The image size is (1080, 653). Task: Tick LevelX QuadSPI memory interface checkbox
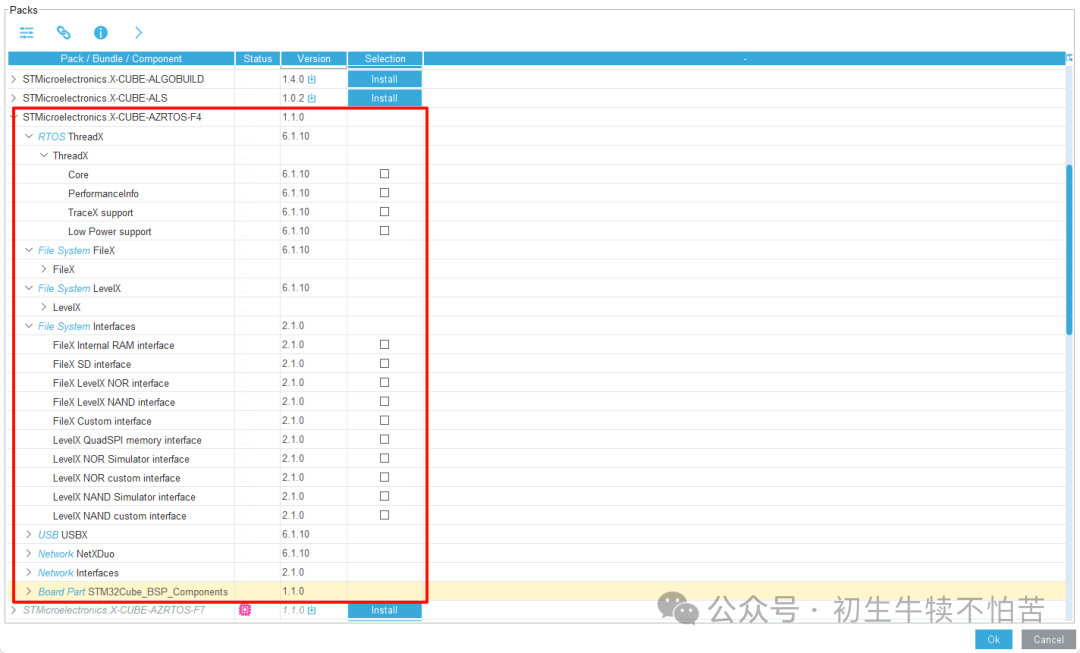tap(384, 439)
